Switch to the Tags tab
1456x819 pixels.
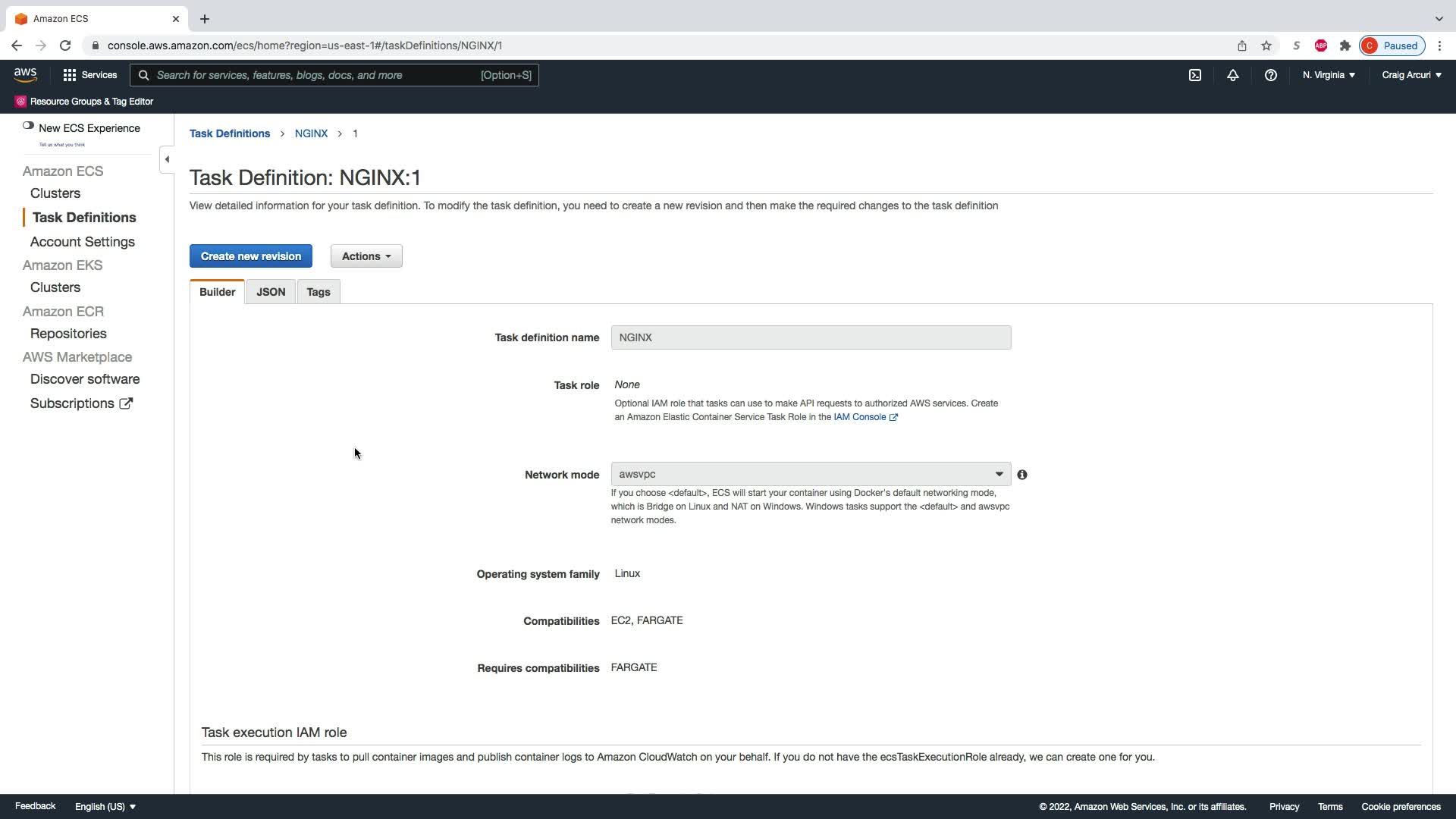(x=318, y=292)
